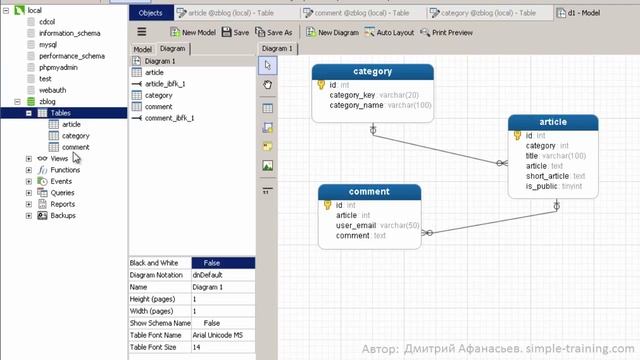
Task: Select the hand pan tool
Action: click(x=268, y=85)
